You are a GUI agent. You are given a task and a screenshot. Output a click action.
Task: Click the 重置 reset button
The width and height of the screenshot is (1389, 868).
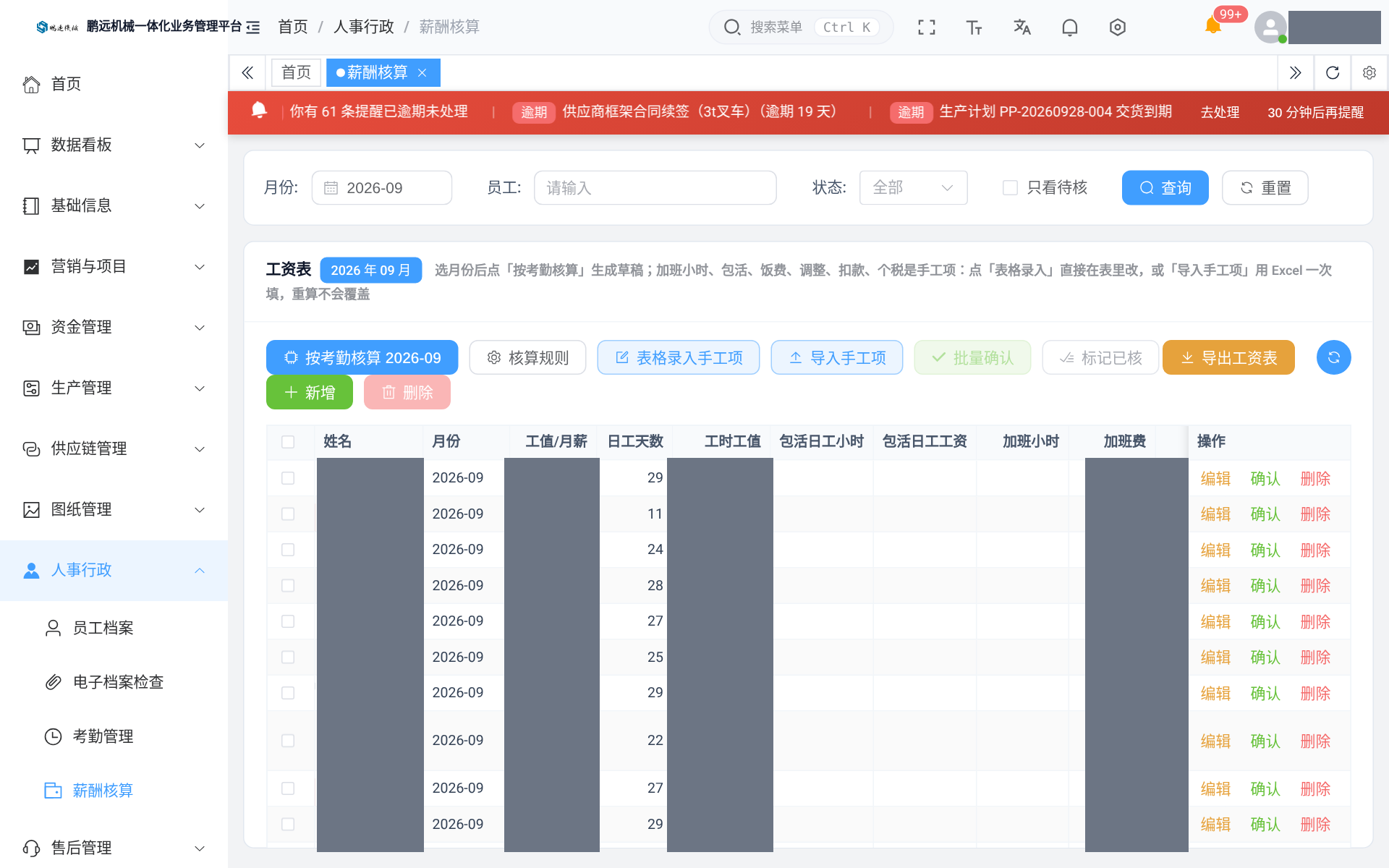coord(1265,188)
